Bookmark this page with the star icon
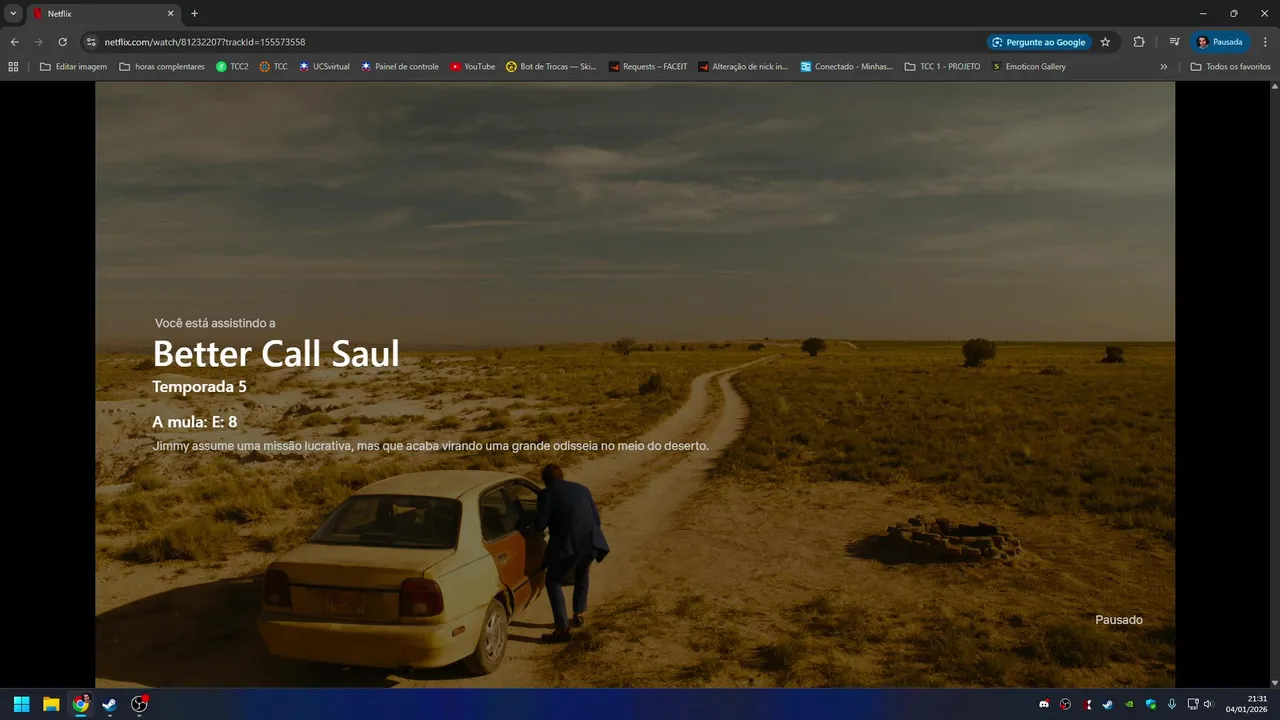 click(1105, 42)
